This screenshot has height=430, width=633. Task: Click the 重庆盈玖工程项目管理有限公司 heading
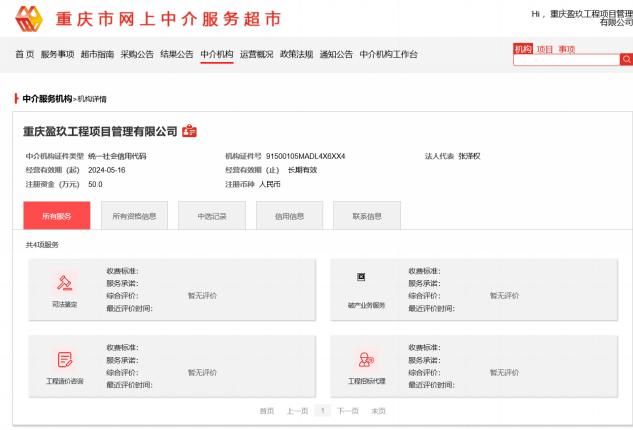[x=100, y=131]
